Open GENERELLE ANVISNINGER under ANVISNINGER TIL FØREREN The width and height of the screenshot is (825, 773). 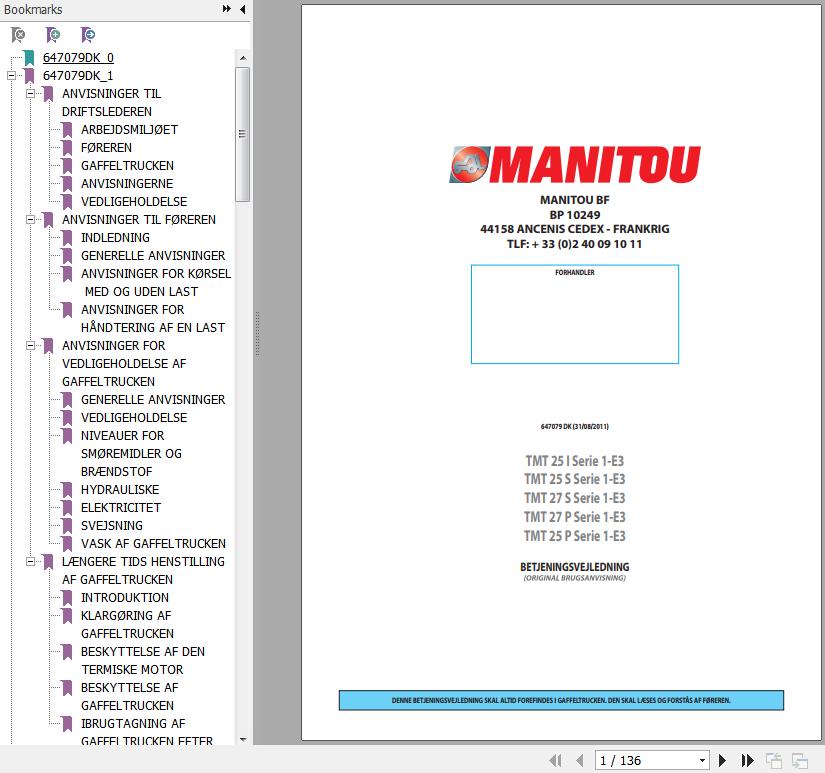pos(153,256)
